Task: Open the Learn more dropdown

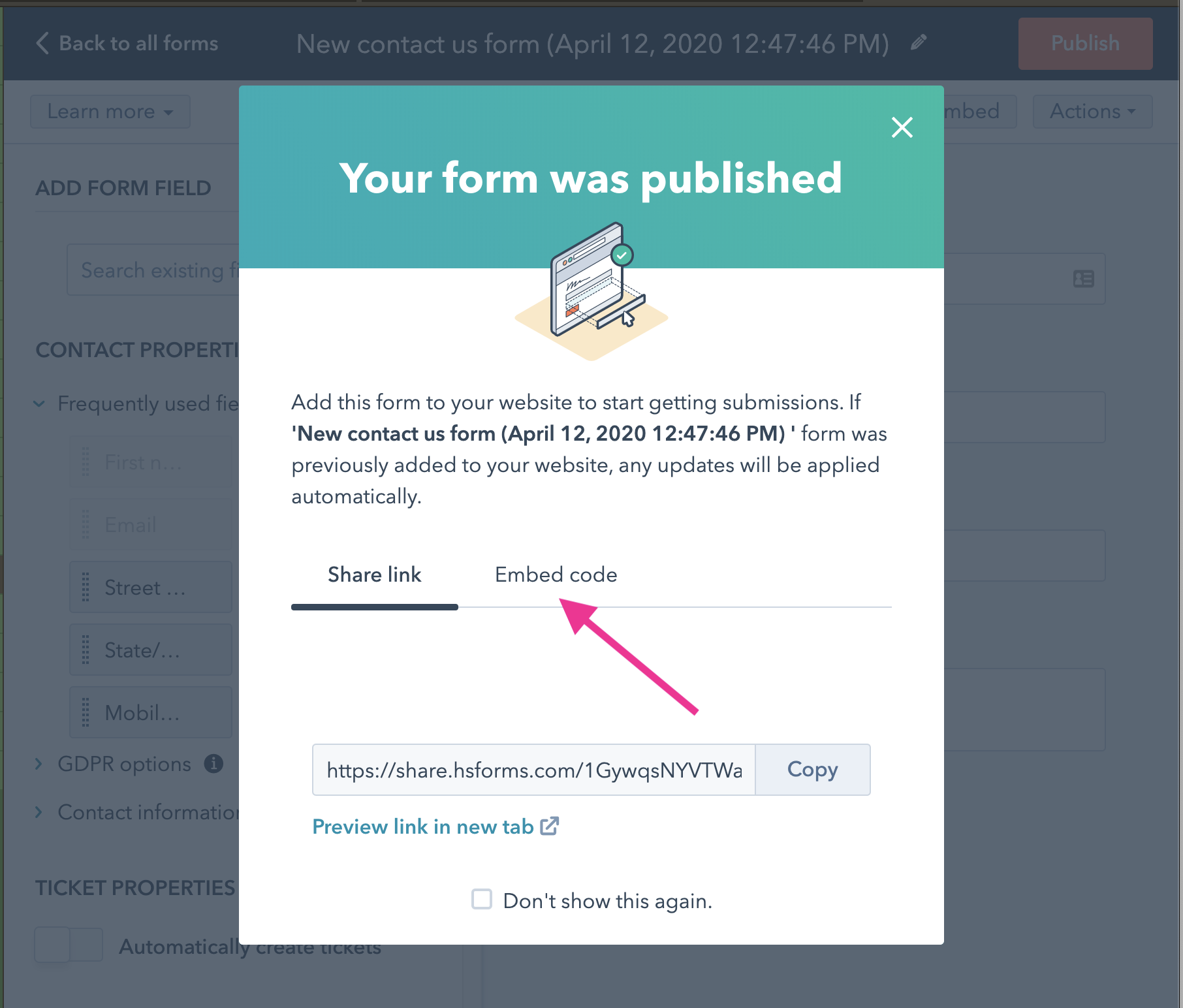Action: pos(110,112)
